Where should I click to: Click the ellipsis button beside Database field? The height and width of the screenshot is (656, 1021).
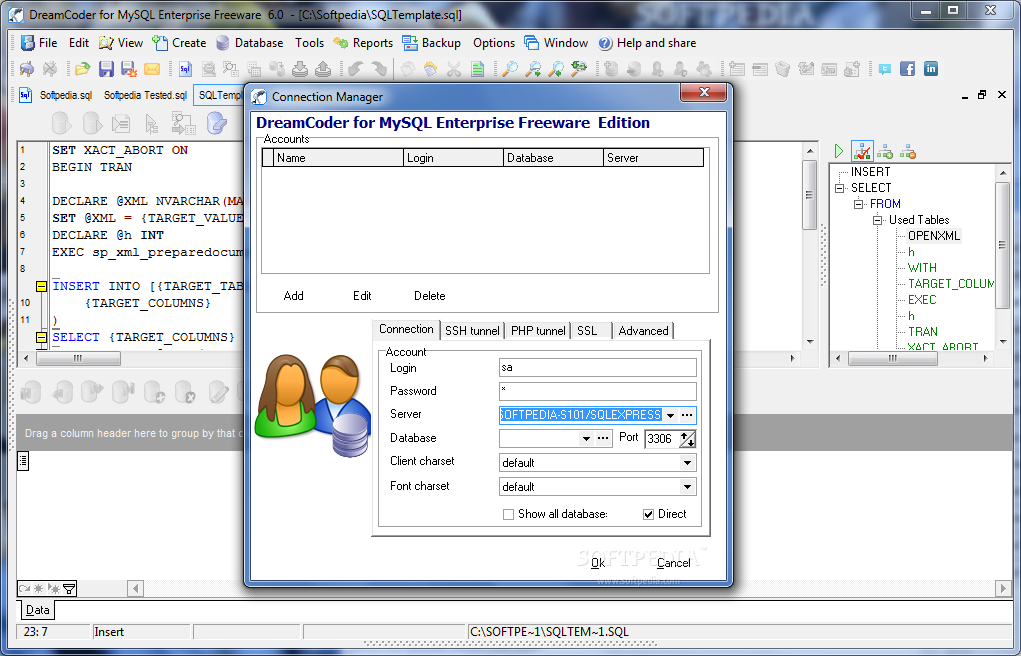point(603,438)
